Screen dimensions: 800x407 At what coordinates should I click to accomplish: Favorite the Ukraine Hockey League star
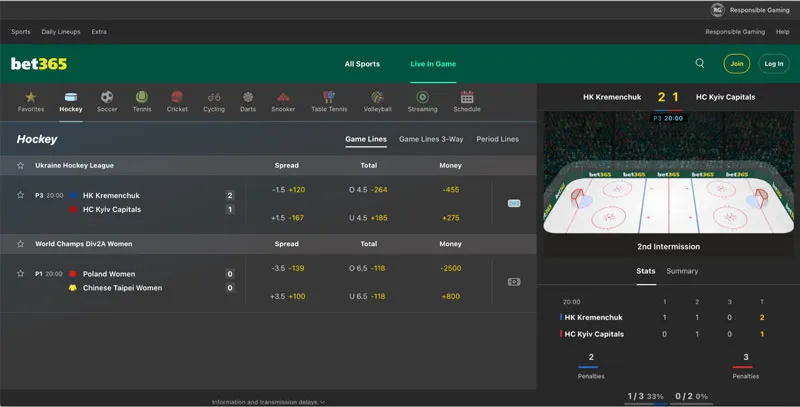click(20, 165)
